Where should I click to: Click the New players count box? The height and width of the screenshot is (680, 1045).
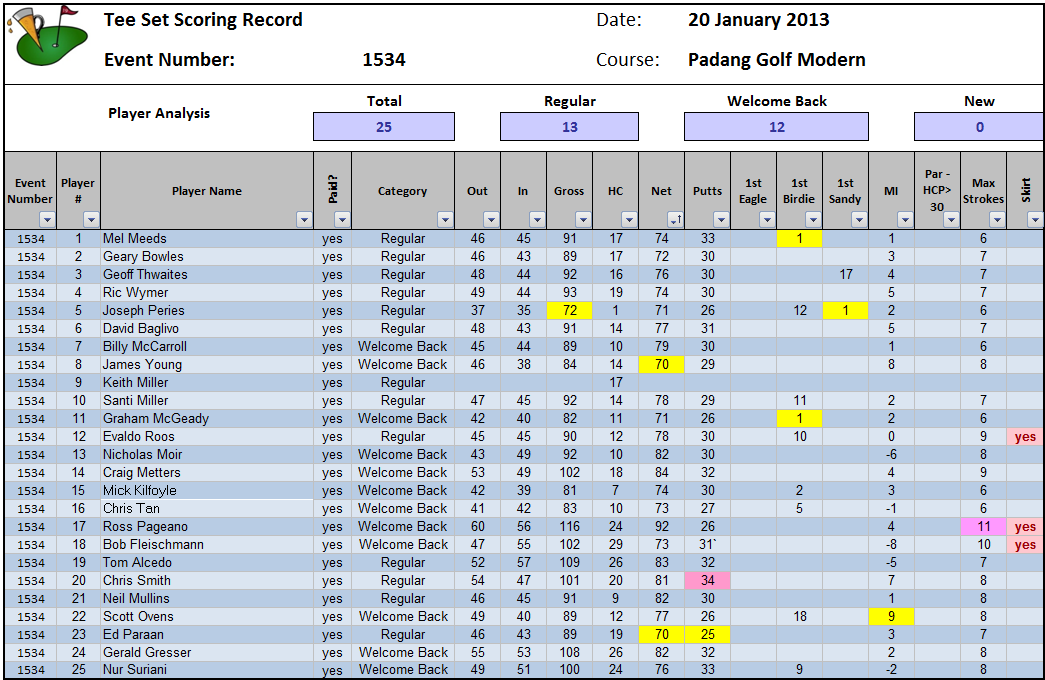(x=978, y=127)
